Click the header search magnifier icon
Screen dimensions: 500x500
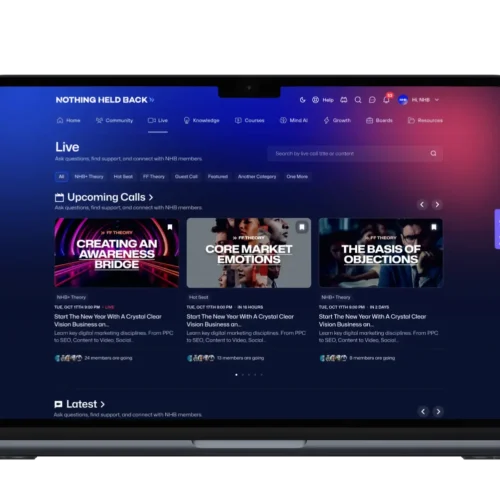click(358, 100)
